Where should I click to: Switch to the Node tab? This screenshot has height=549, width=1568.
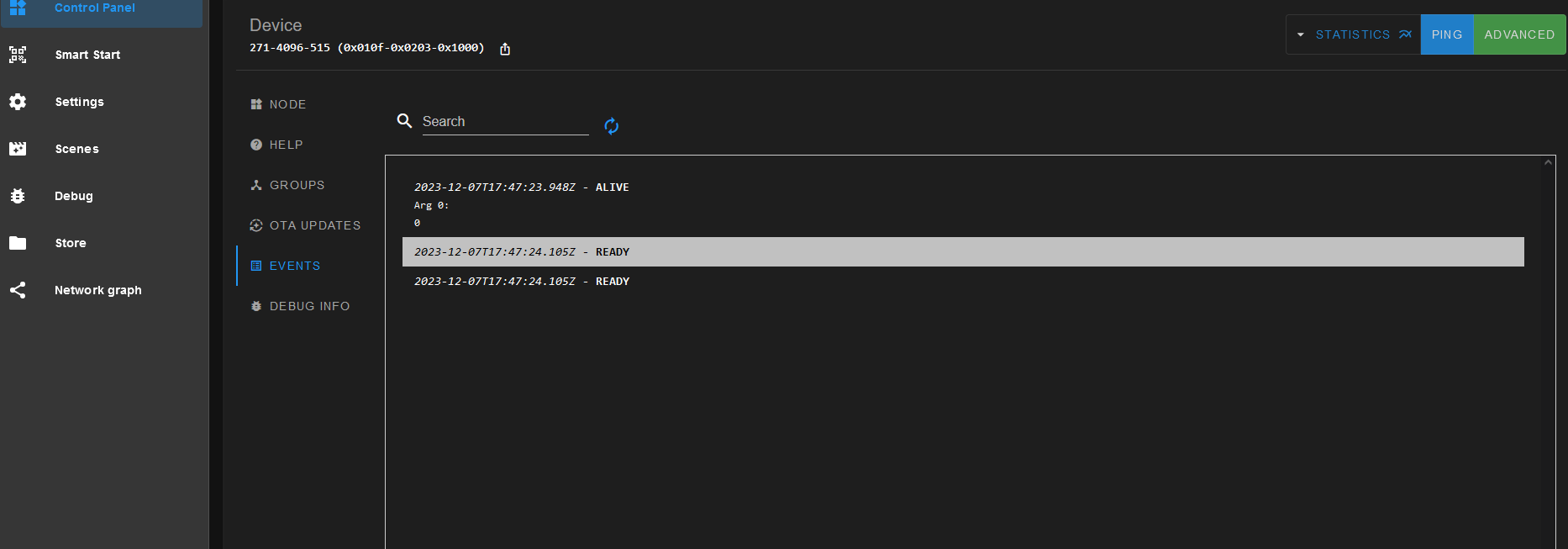[287, 104]
